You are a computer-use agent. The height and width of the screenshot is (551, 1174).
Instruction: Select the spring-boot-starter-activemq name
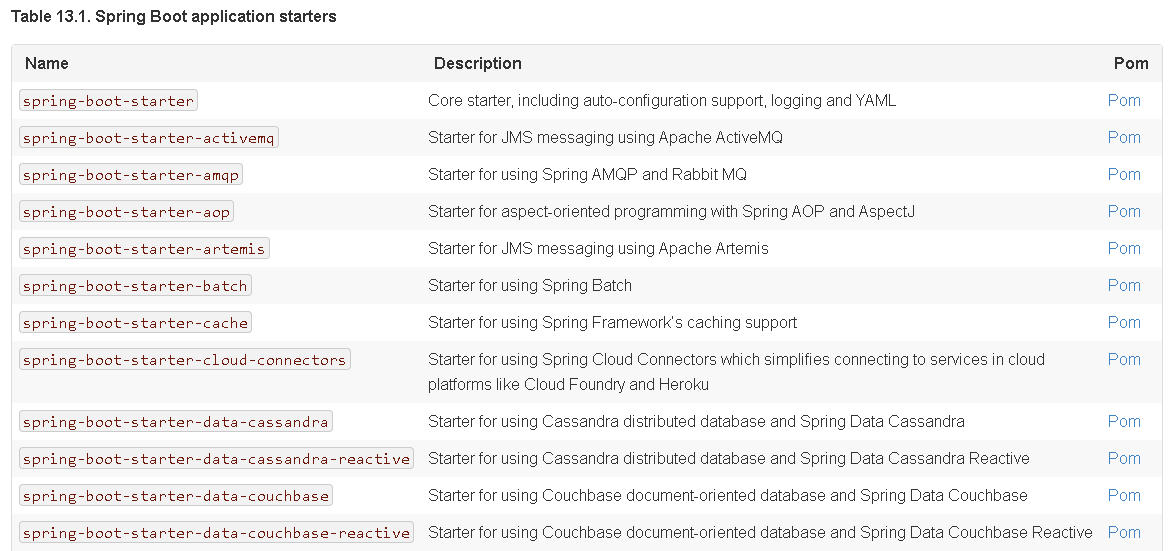[x=148, y=138]
